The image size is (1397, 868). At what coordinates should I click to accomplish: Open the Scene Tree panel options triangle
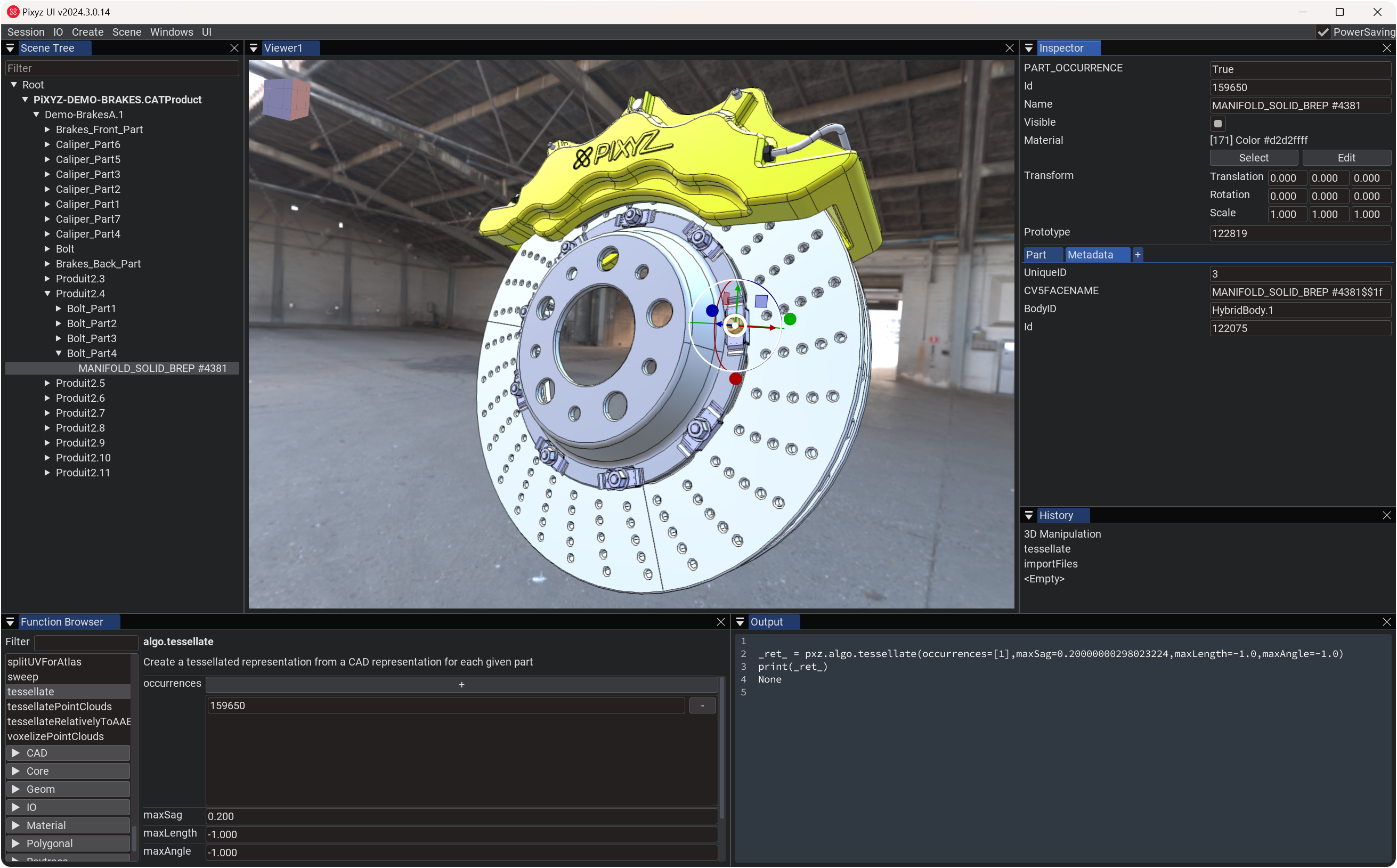[x=10, y=48]
